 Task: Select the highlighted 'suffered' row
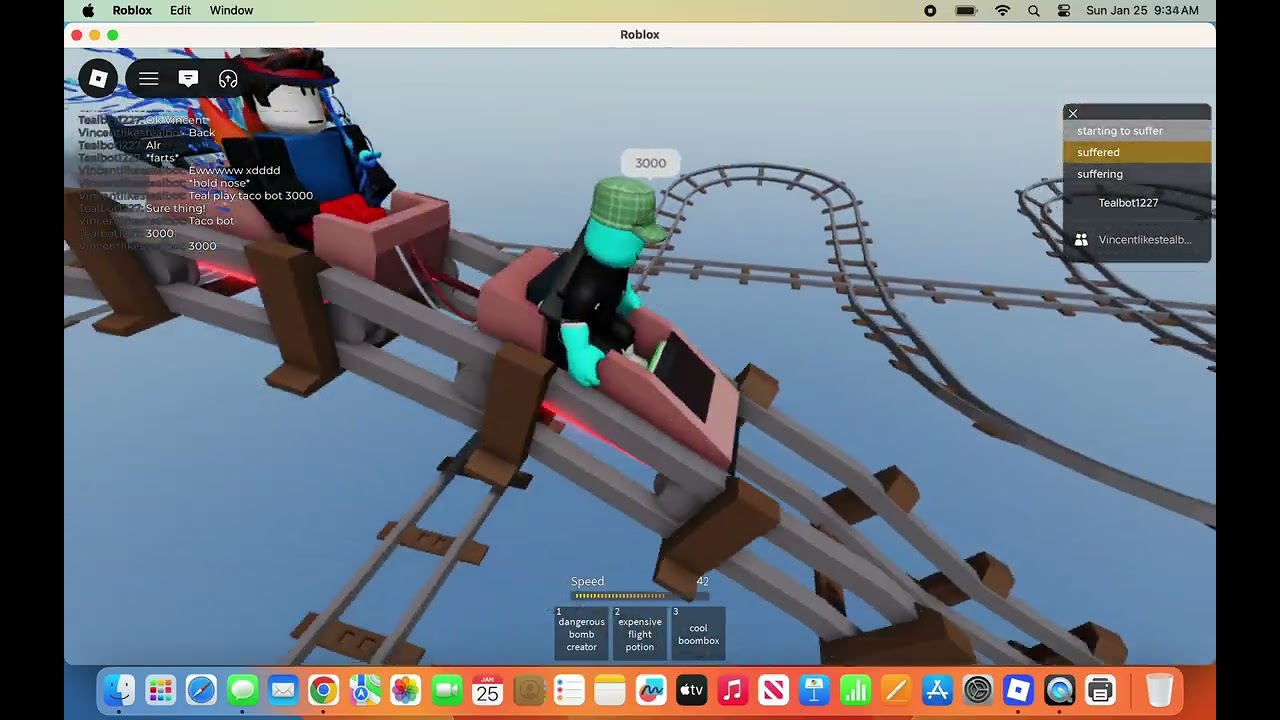point(1137,152)
